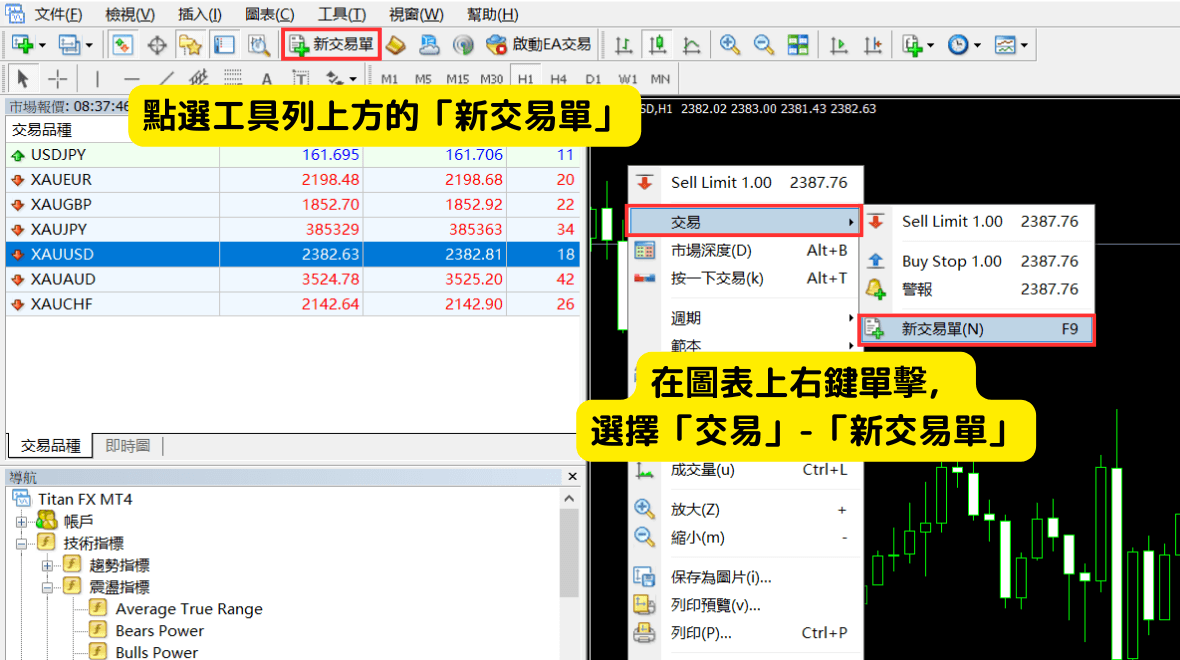
Task: Click the zoom in magnifier toolbar icon
Action: coord(730,45)
